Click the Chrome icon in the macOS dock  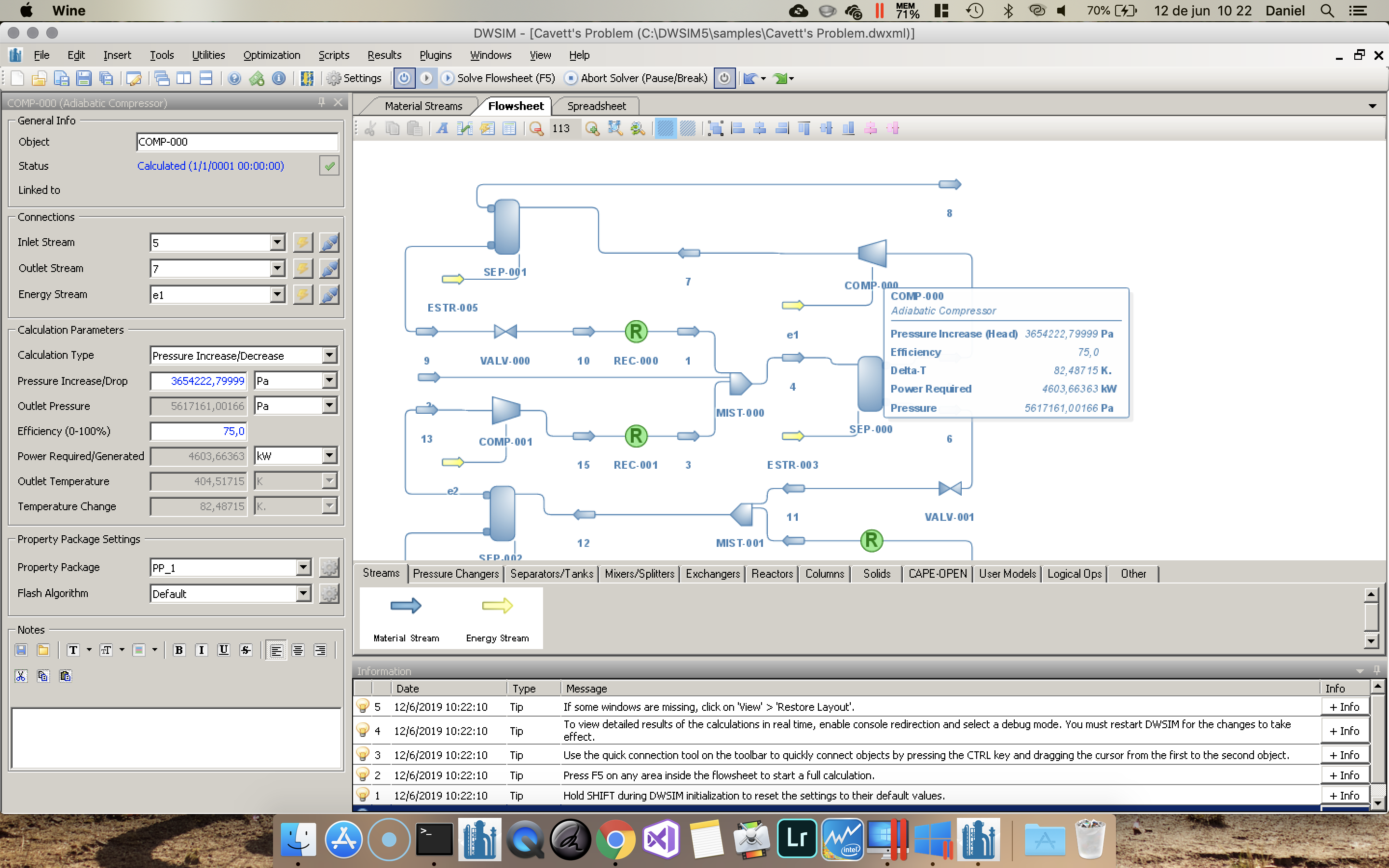tap(615, 839)
